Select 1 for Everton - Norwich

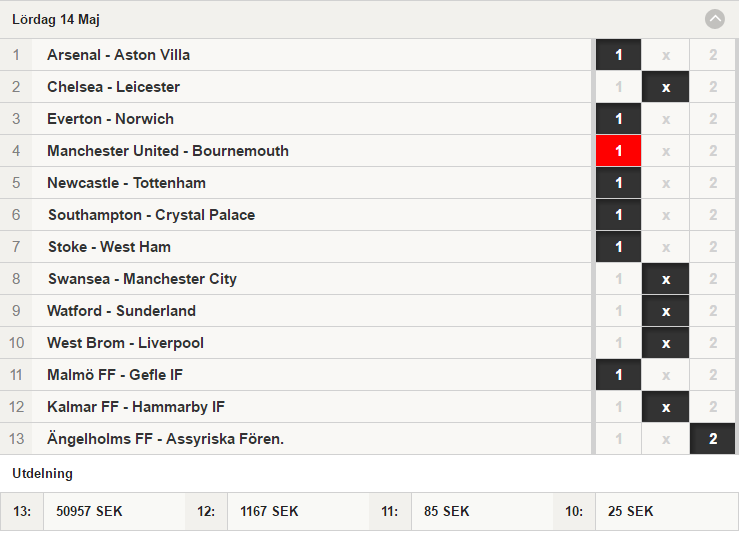(618, 119)
